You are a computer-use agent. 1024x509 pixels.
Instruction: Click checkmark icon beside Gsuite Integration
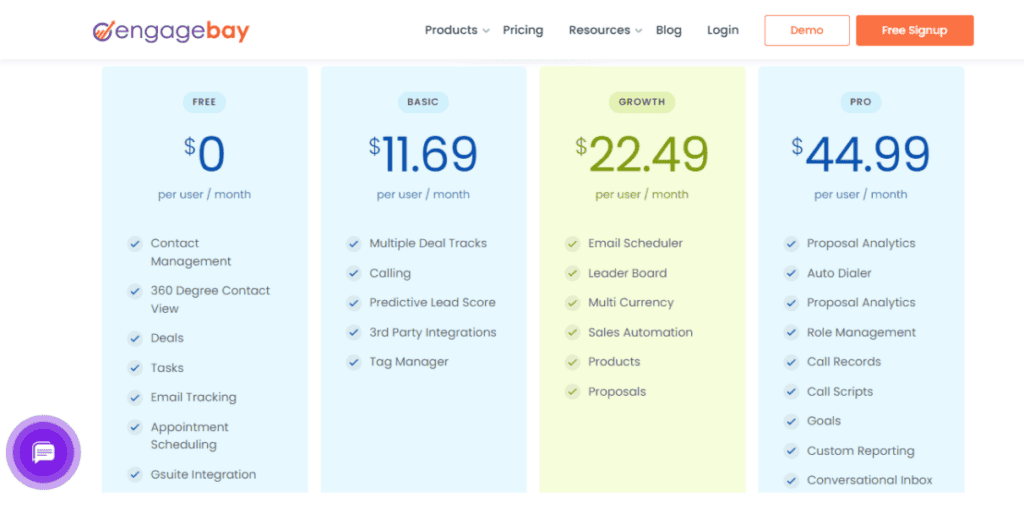point(135,474)
